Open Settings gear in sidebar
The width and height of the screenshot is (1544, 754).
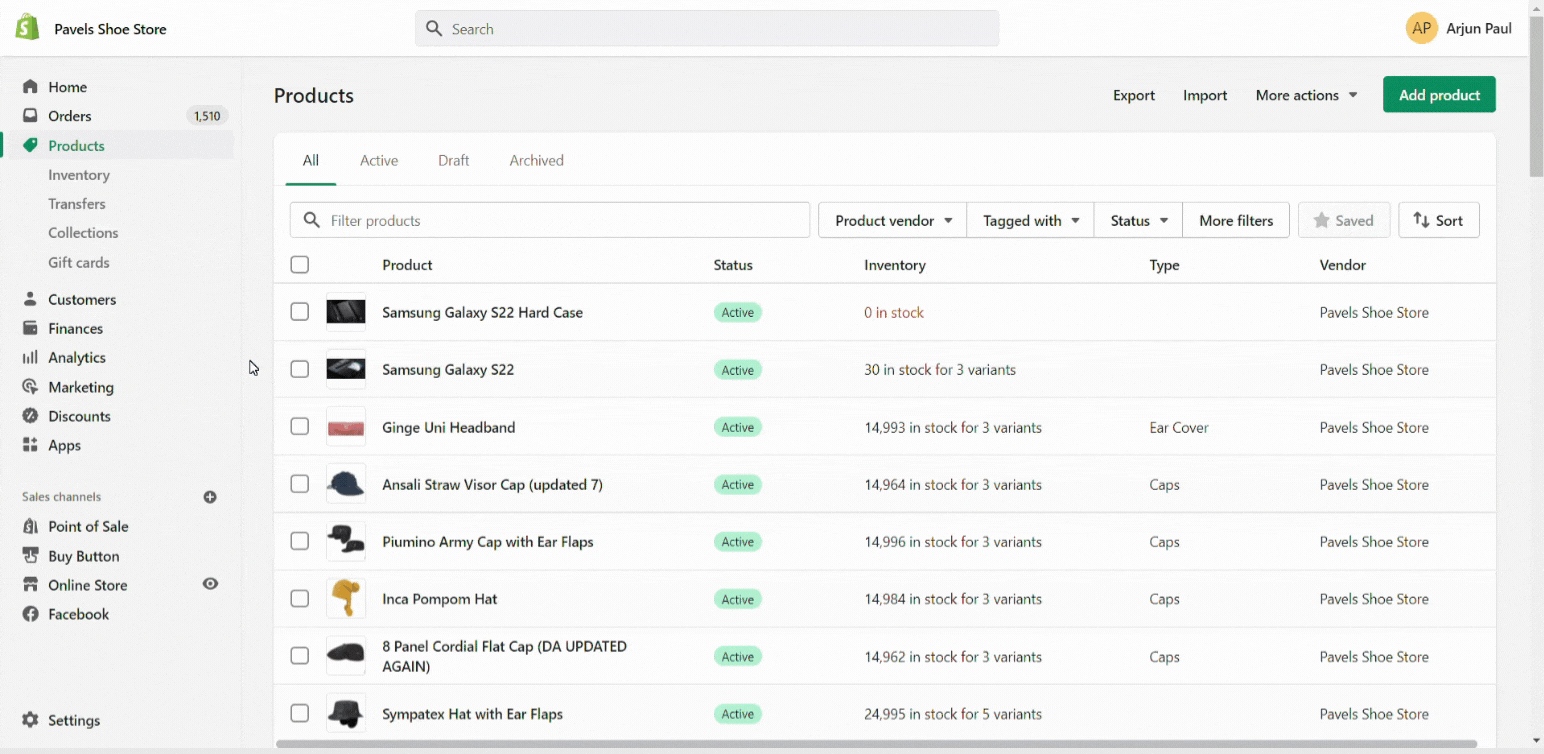(30, 720)
